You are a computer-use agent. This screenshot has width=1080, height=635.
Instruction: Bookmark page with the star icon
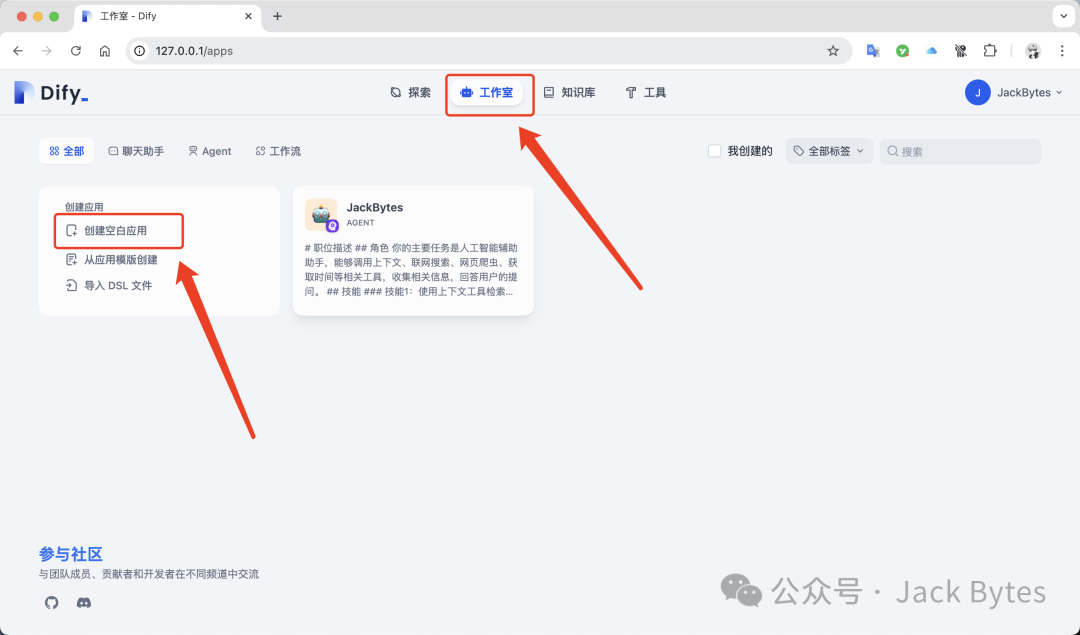(833, 51)
